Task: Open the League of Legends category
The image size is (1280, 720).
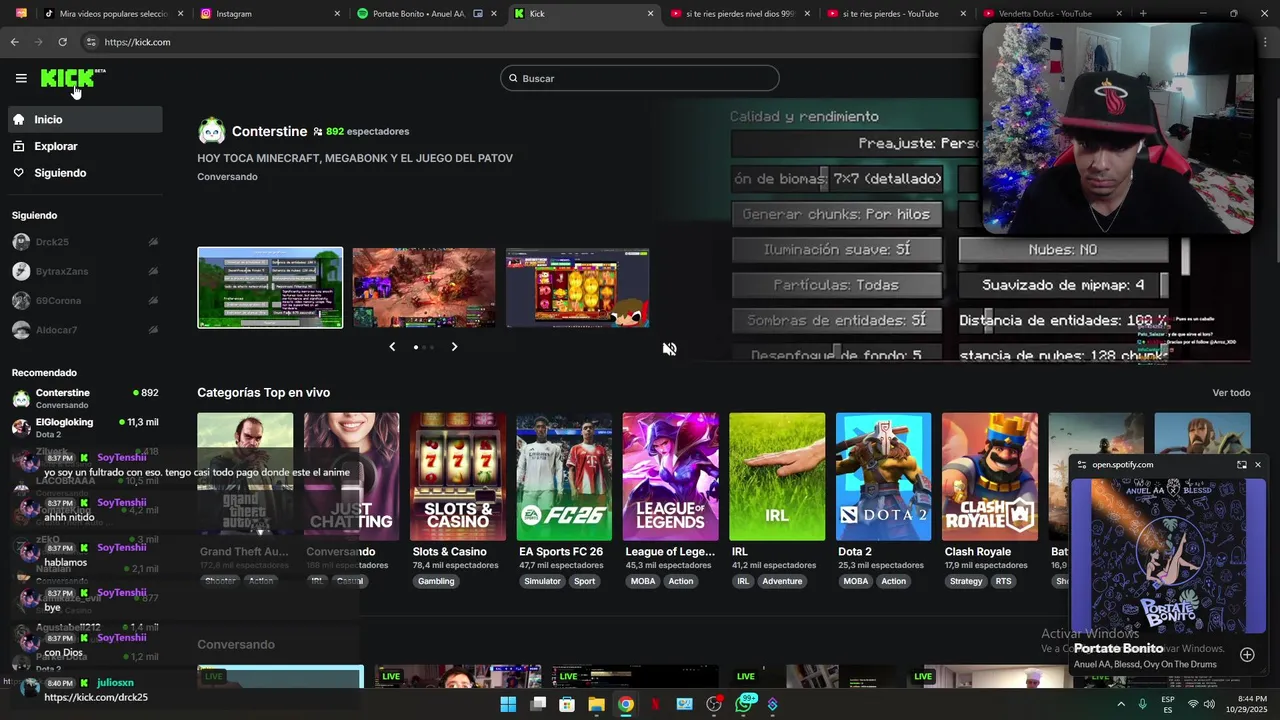Action: click(670, 476)
